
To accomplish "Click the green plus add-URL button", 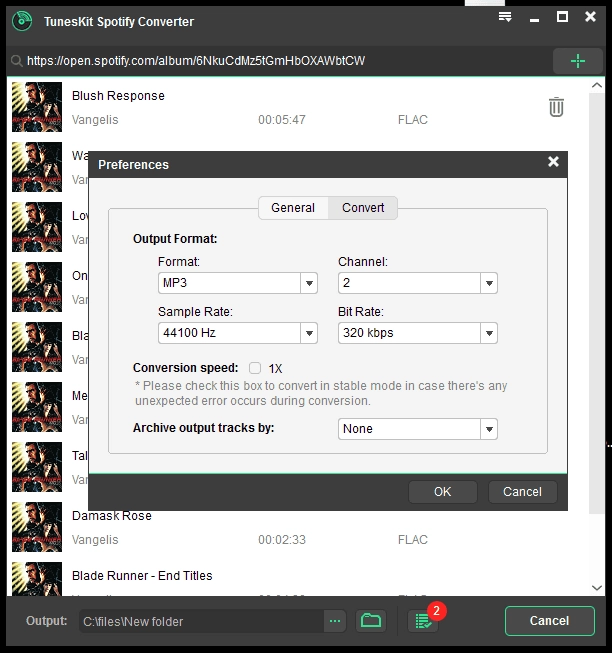I will coord(577,61).
